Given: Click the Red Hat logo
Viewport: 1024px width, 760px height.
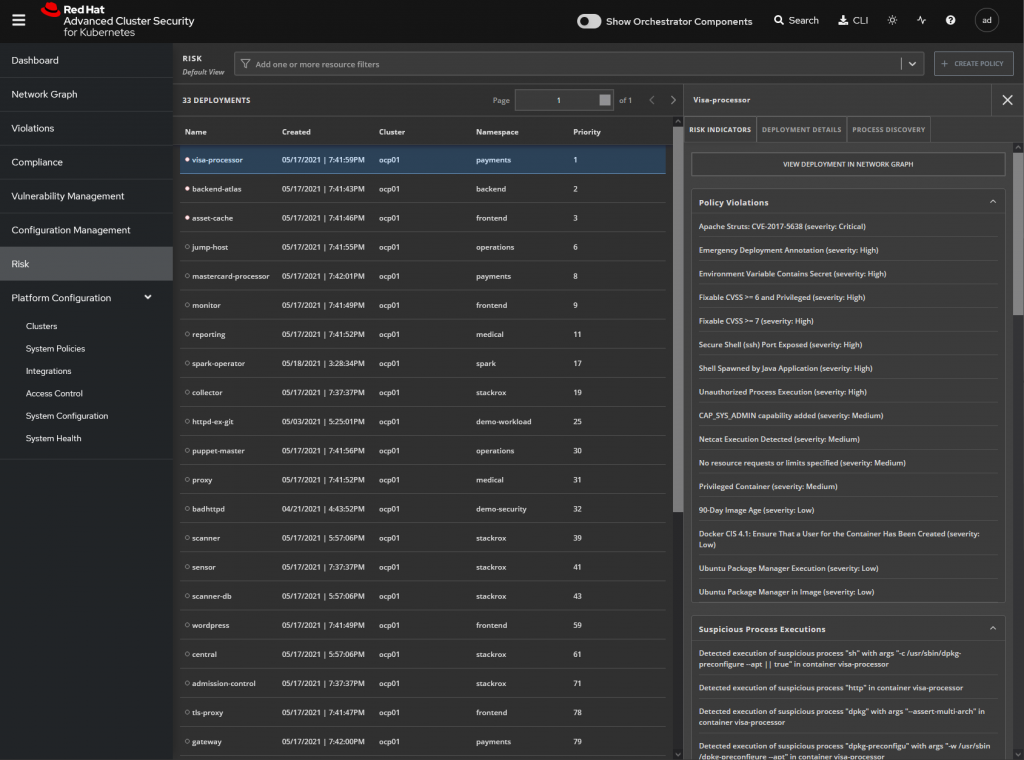Looking at the screenshot, I should (118, 20).
